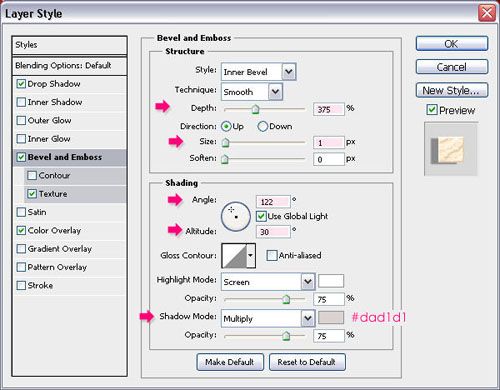500x390 pixels.
Task: Click the Make Default button
Action: 230,362
